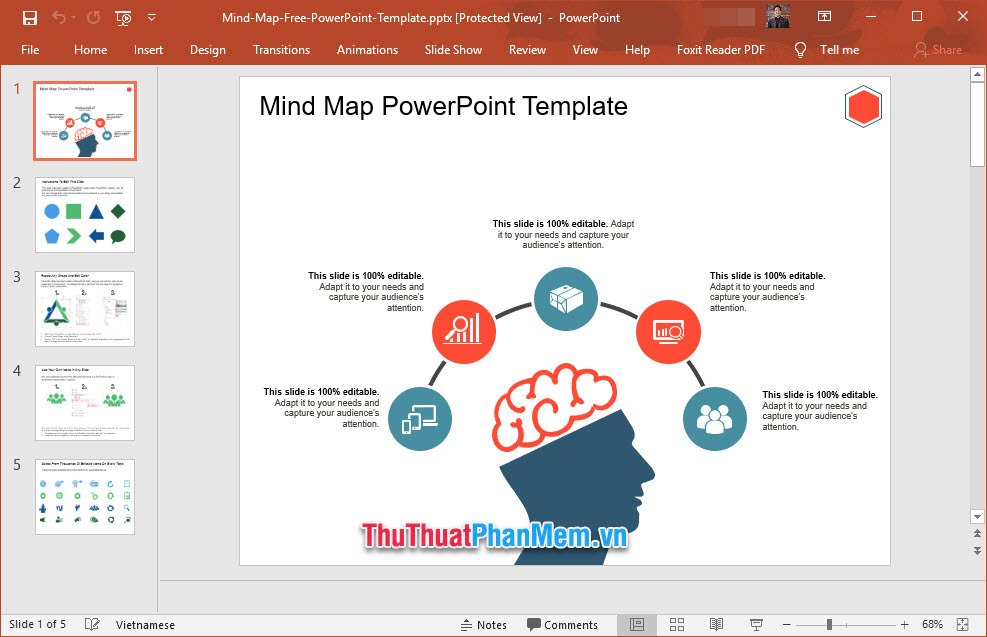Select slide 3 thumbnail in the panel

click(85, 309)
